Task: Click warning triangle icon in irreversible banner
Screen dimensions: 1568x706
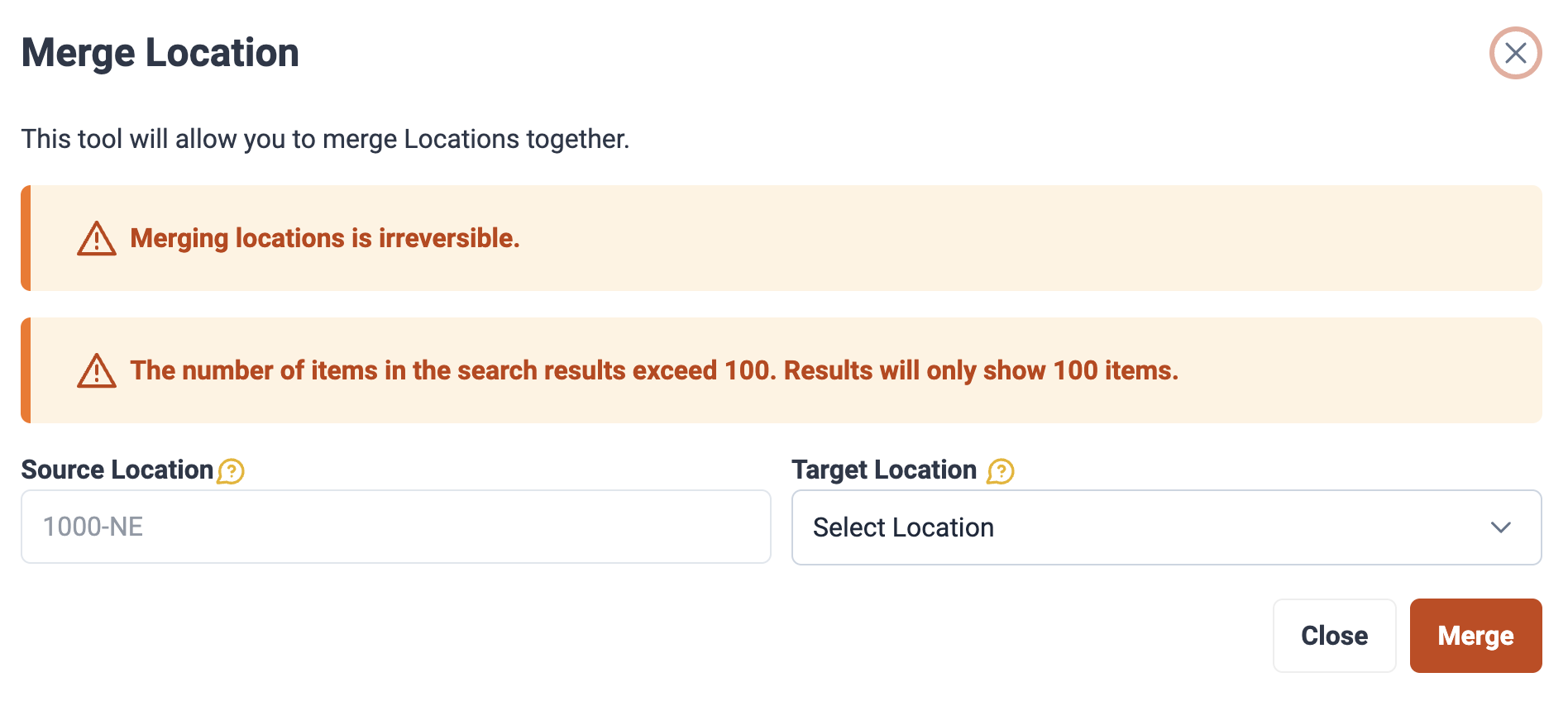Action: tap(97, 239)
